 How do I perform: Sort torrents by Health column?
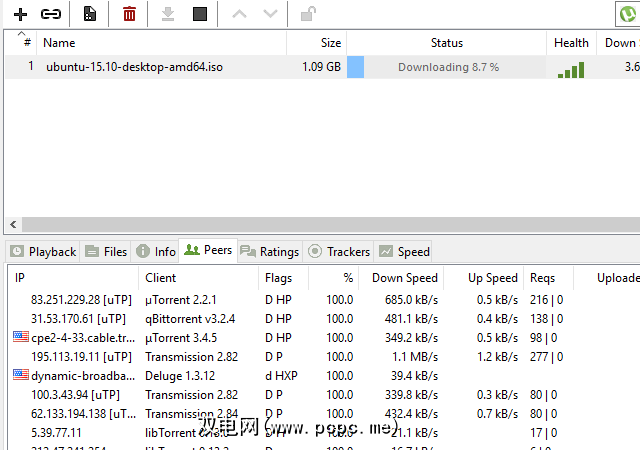571,43
